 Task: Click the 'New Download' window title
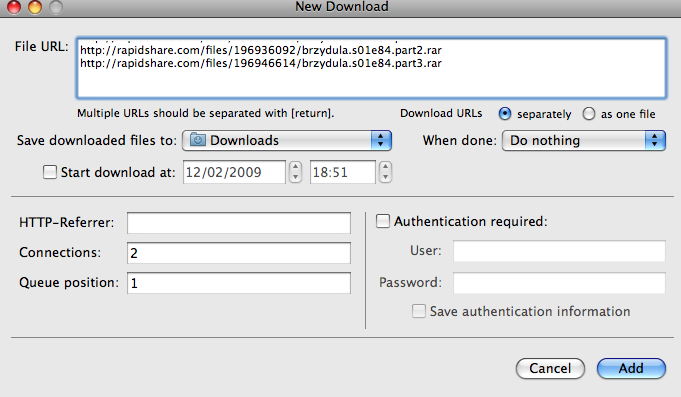pyautogui.click(x=342, y=7)
